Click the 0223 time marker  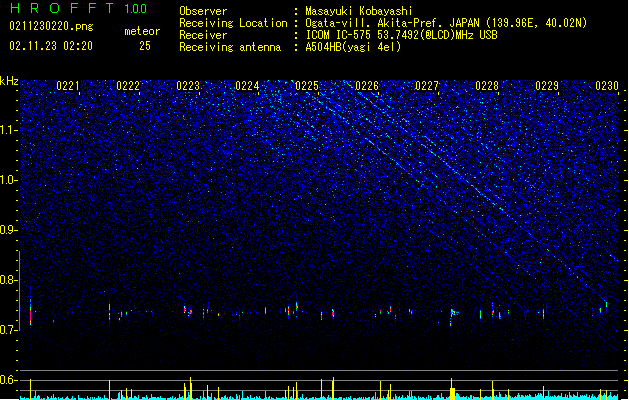point(188,85)
